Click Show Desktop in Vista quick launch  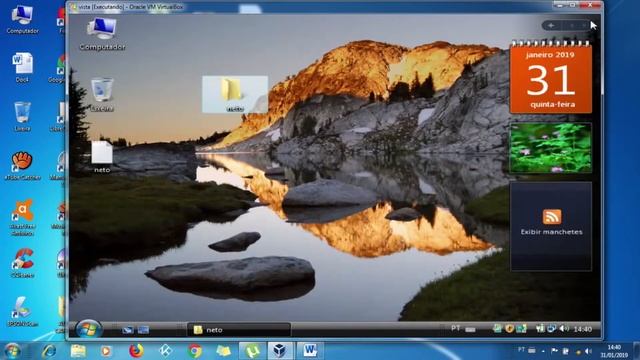click(x=128, y=330)
